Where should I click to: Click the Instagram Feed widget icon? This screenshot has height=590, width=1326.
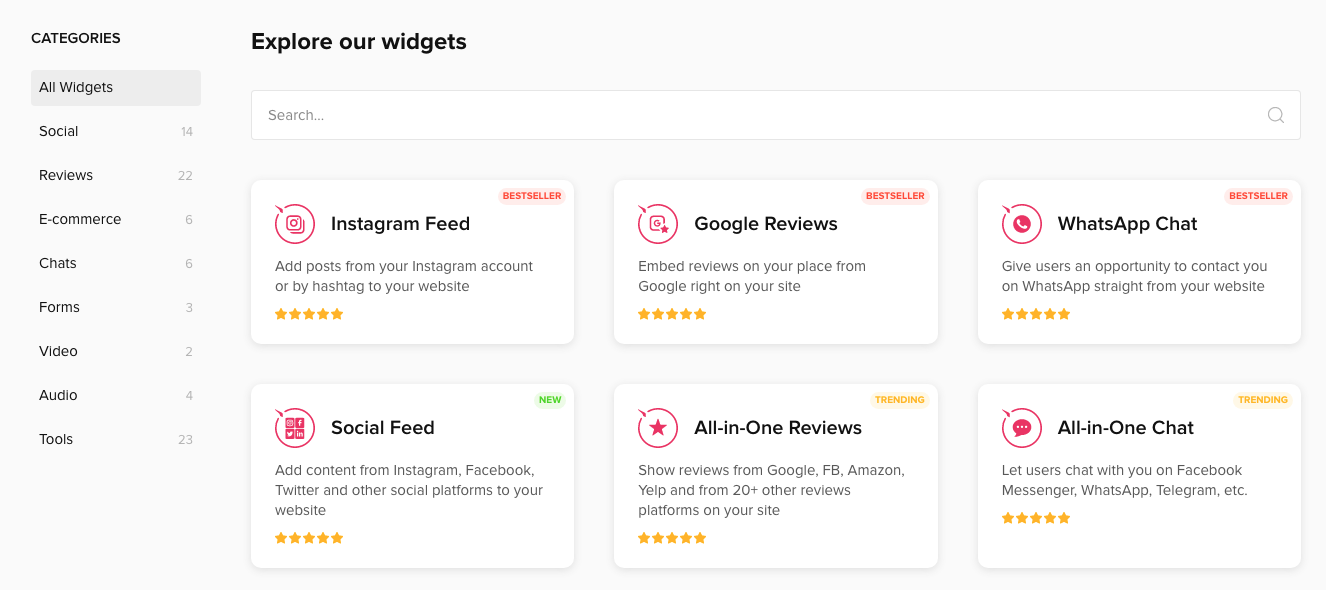pyautogui.click(x=295, y=224)
